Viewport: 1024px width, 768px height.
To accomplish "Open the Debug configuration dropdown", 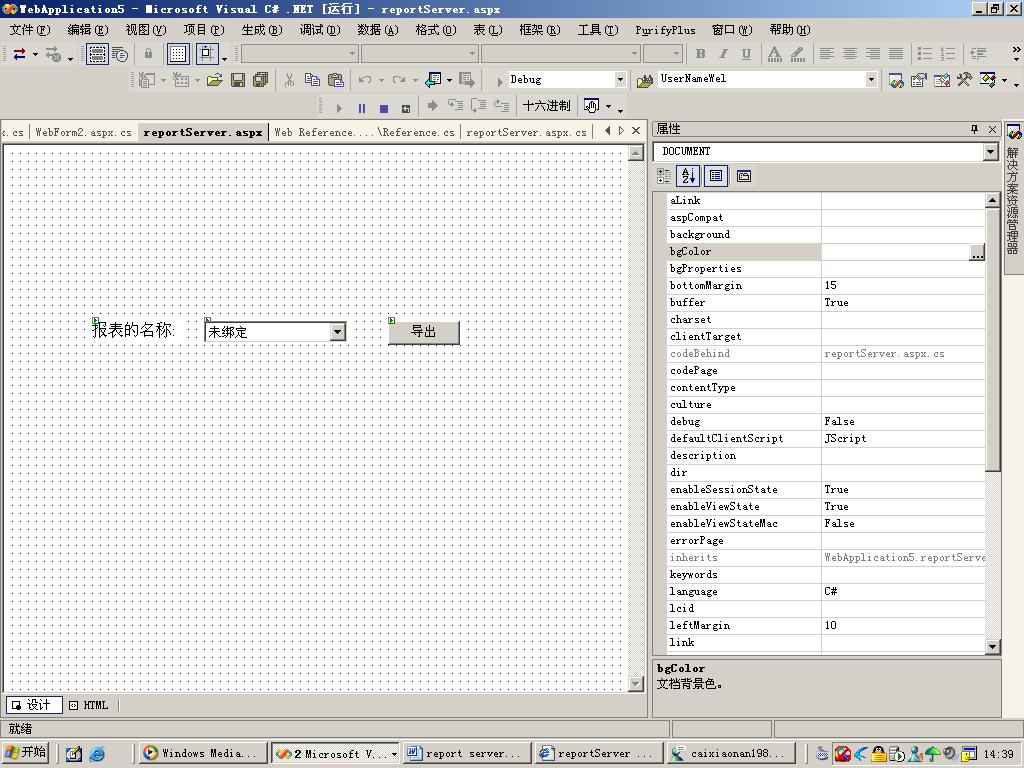I will (x=620, y=80).
